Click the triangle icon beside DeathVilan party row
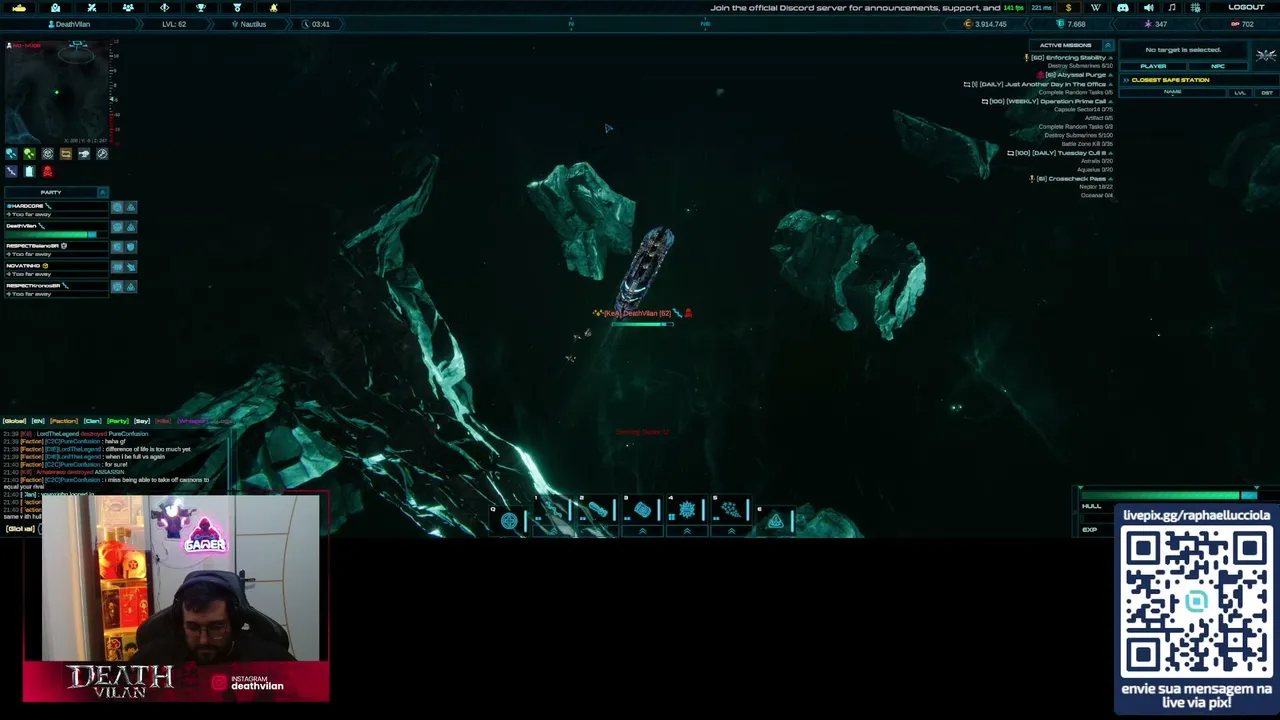The height and width of the screenshot is (720, 1280). [x=131, y=227]
